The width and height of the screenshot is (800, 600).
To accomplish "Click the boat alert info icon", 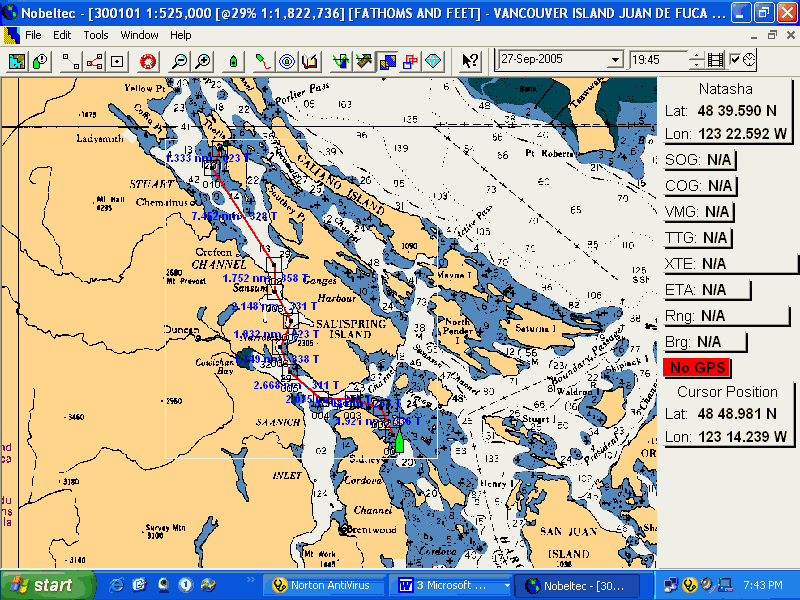I will coord(40,61).
